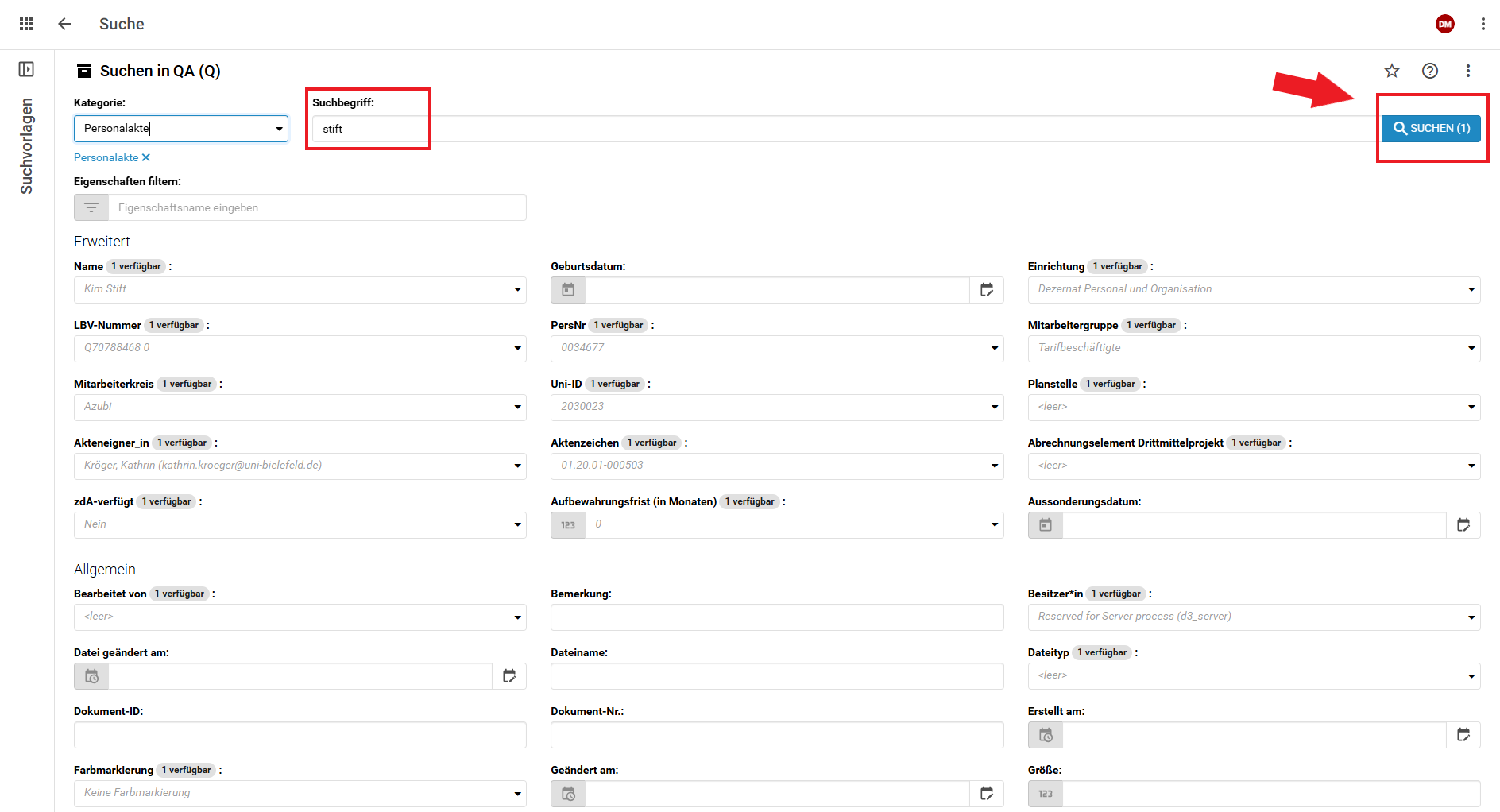Click the Personalakte filter link

[x=106, y=157]
